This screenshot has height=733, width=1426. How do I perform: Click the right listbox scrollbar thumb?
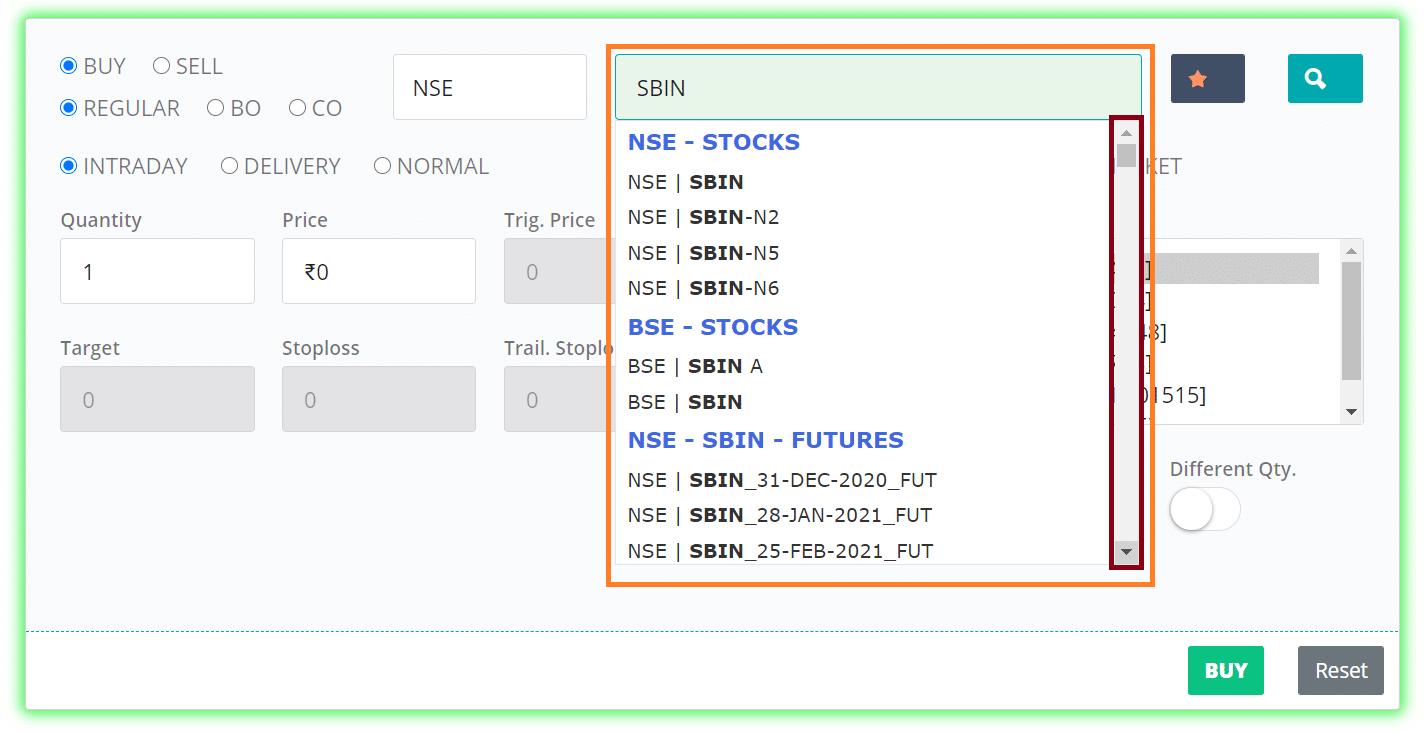tap(1352, 321)
